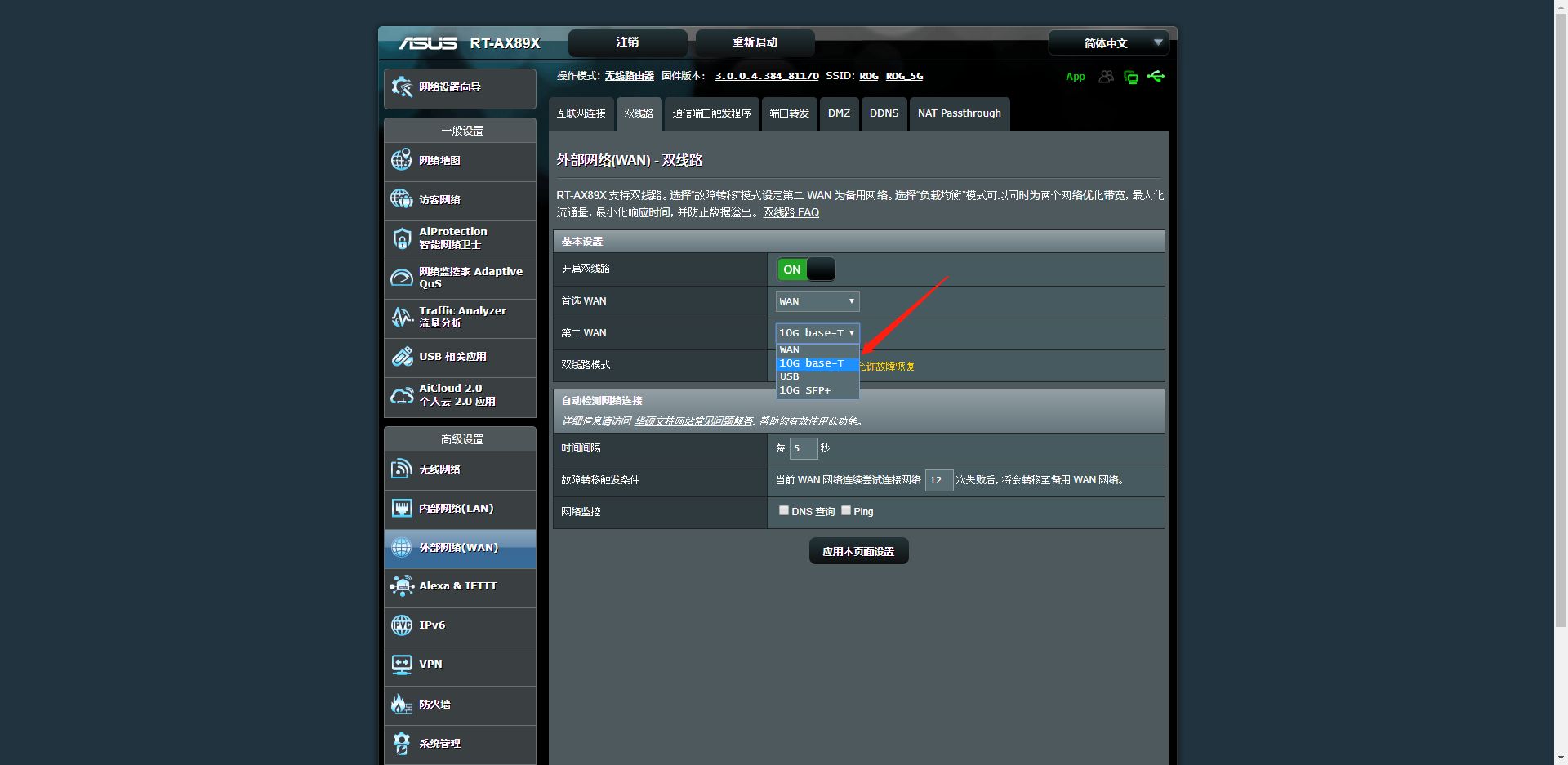This screenshot has width=1568, height=765.
Task: Switch to NAT Passthrough tab
Action: click(960, 113)
